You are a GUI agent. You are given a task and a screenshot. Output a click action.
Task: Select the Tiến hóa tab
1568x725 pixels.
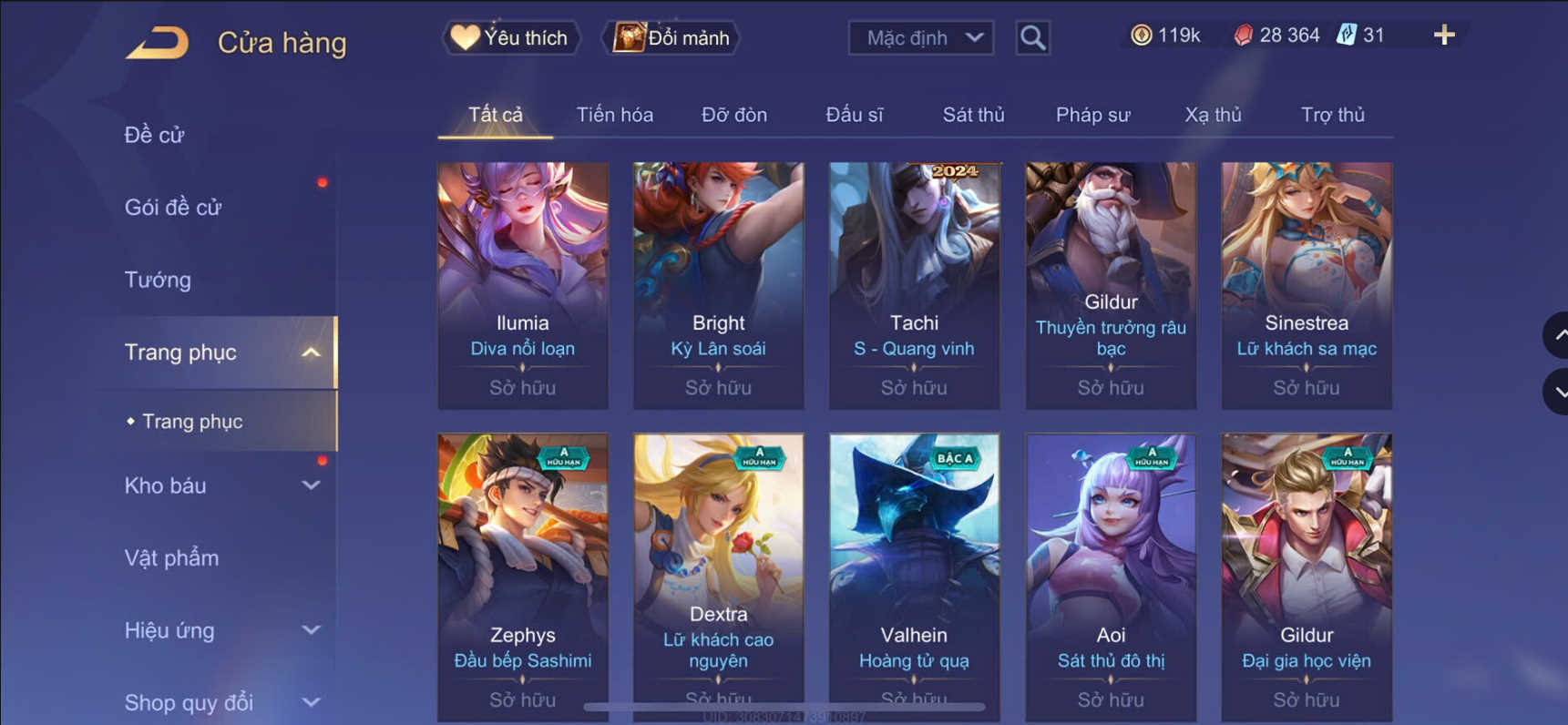tap(614, 115)
